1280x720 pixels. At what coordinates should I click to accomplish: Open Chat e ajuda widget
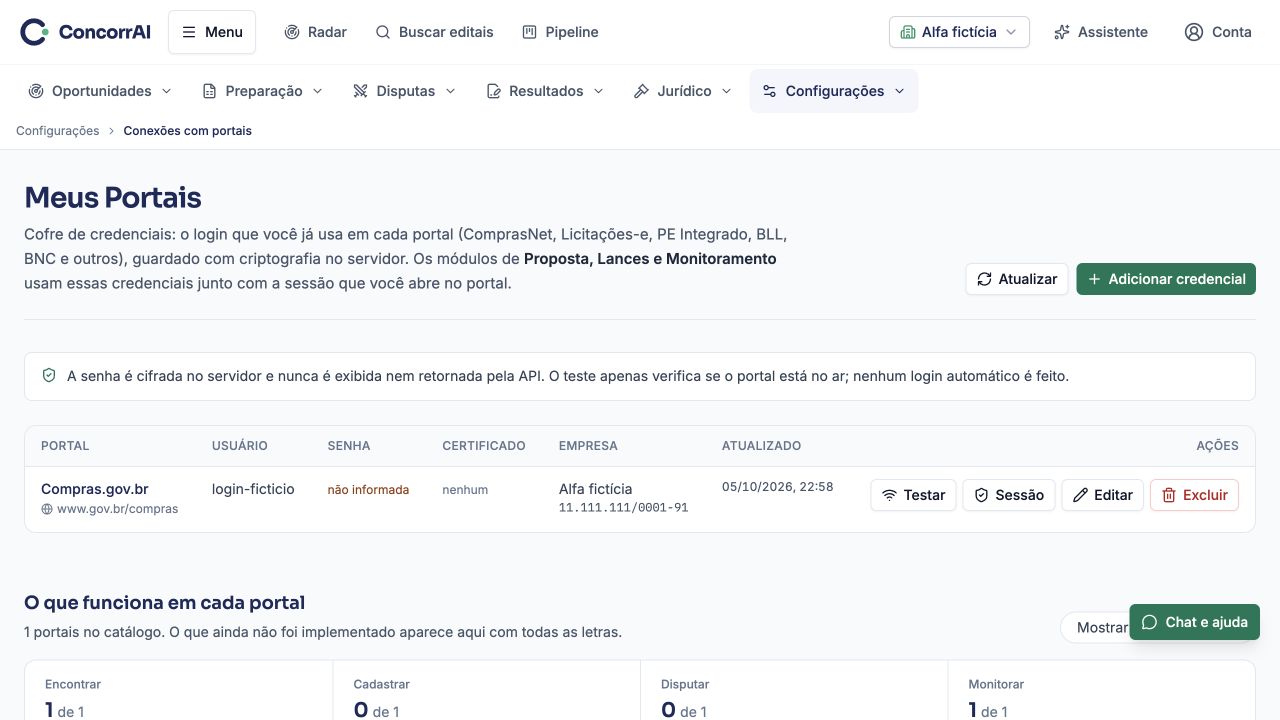(x=1194, y=622)
